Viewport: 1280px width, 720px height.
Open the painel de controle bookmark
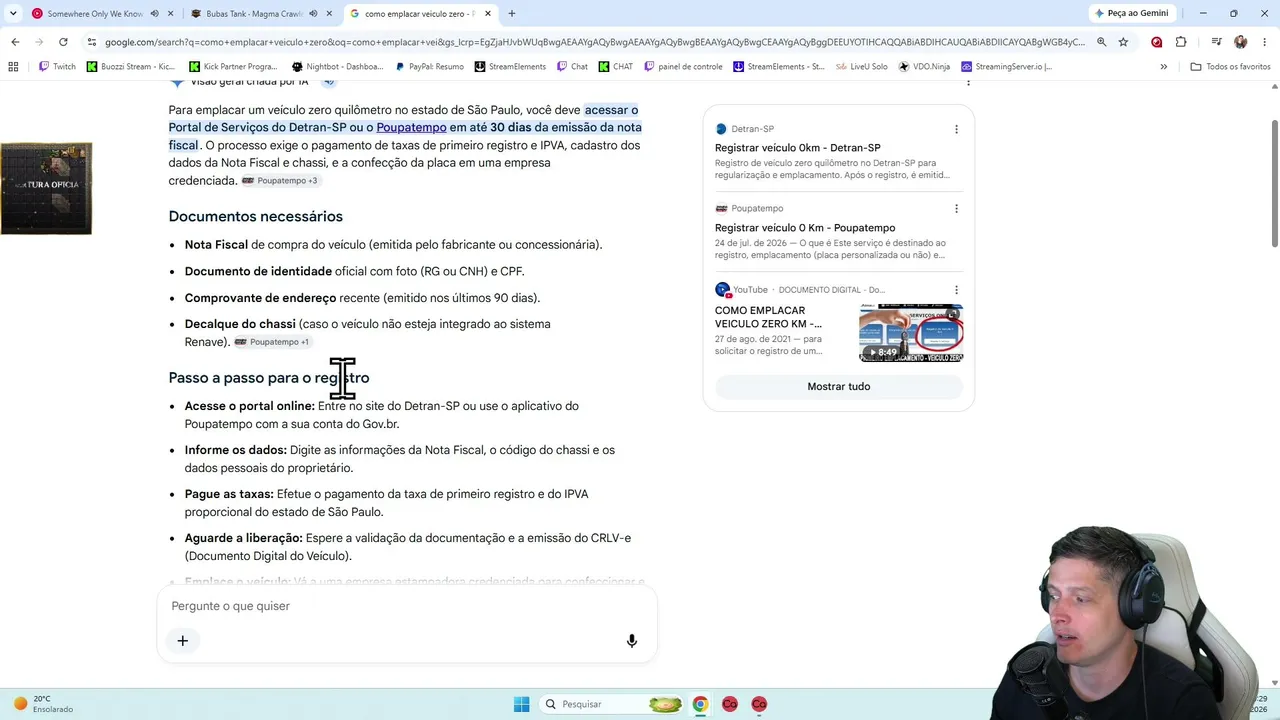click(x=683, y=67)
